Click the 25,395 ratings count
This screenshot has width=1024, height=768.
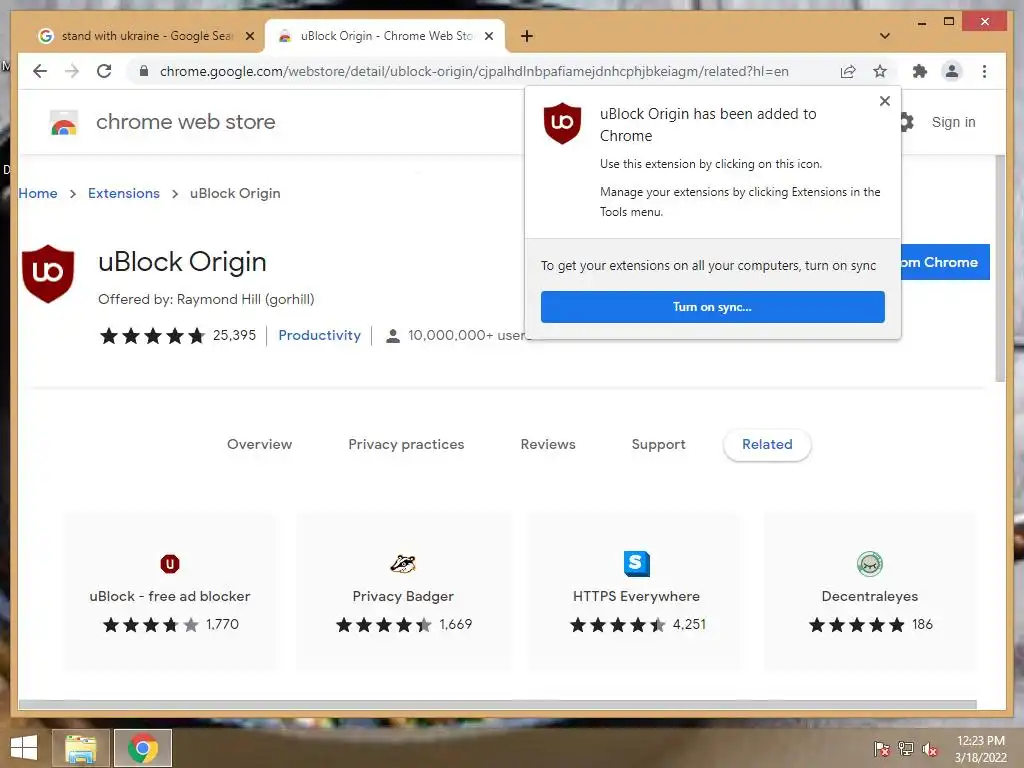point(234,335)
